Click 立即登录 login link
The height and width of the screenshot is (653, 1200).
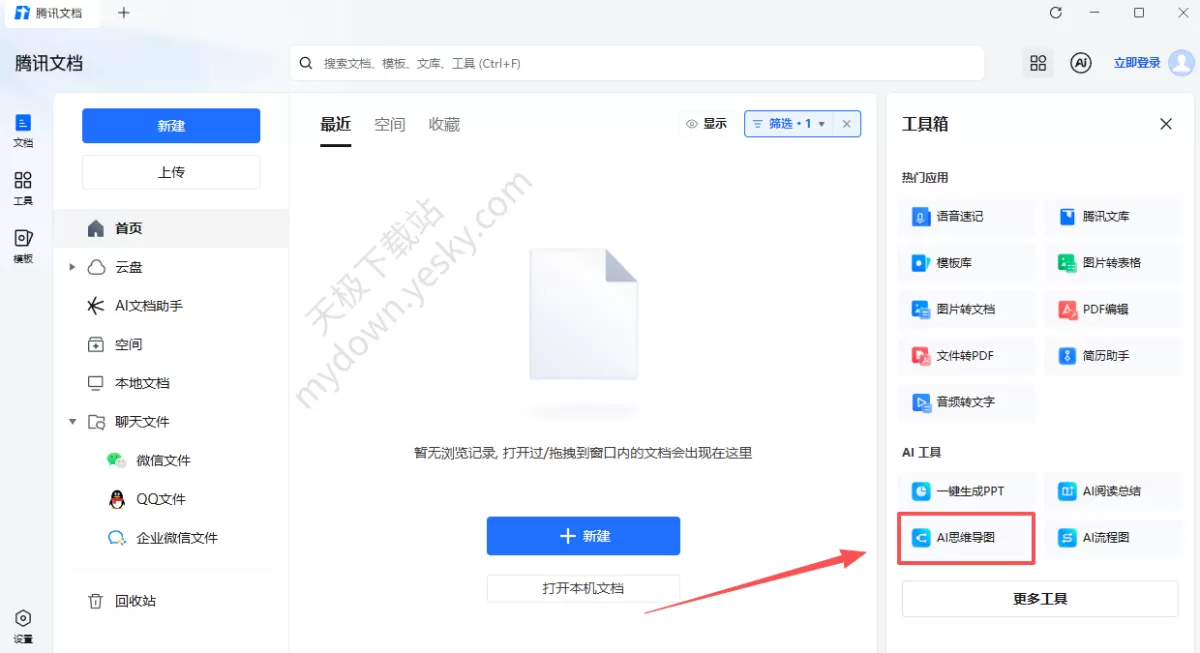(x=1137, y=63)
